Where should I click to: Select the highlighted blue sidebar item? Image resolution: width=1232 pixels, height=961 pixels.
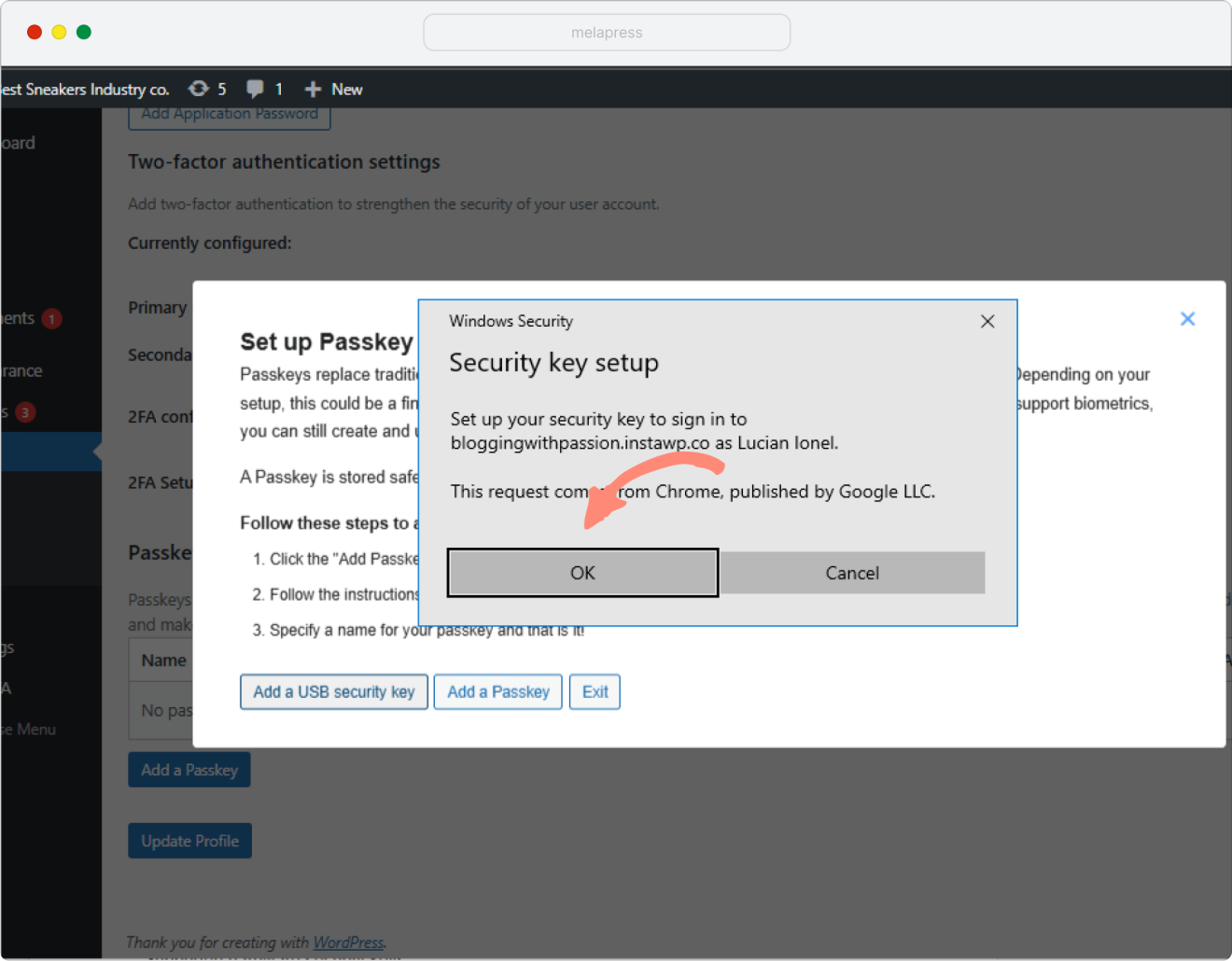[50, 452]
